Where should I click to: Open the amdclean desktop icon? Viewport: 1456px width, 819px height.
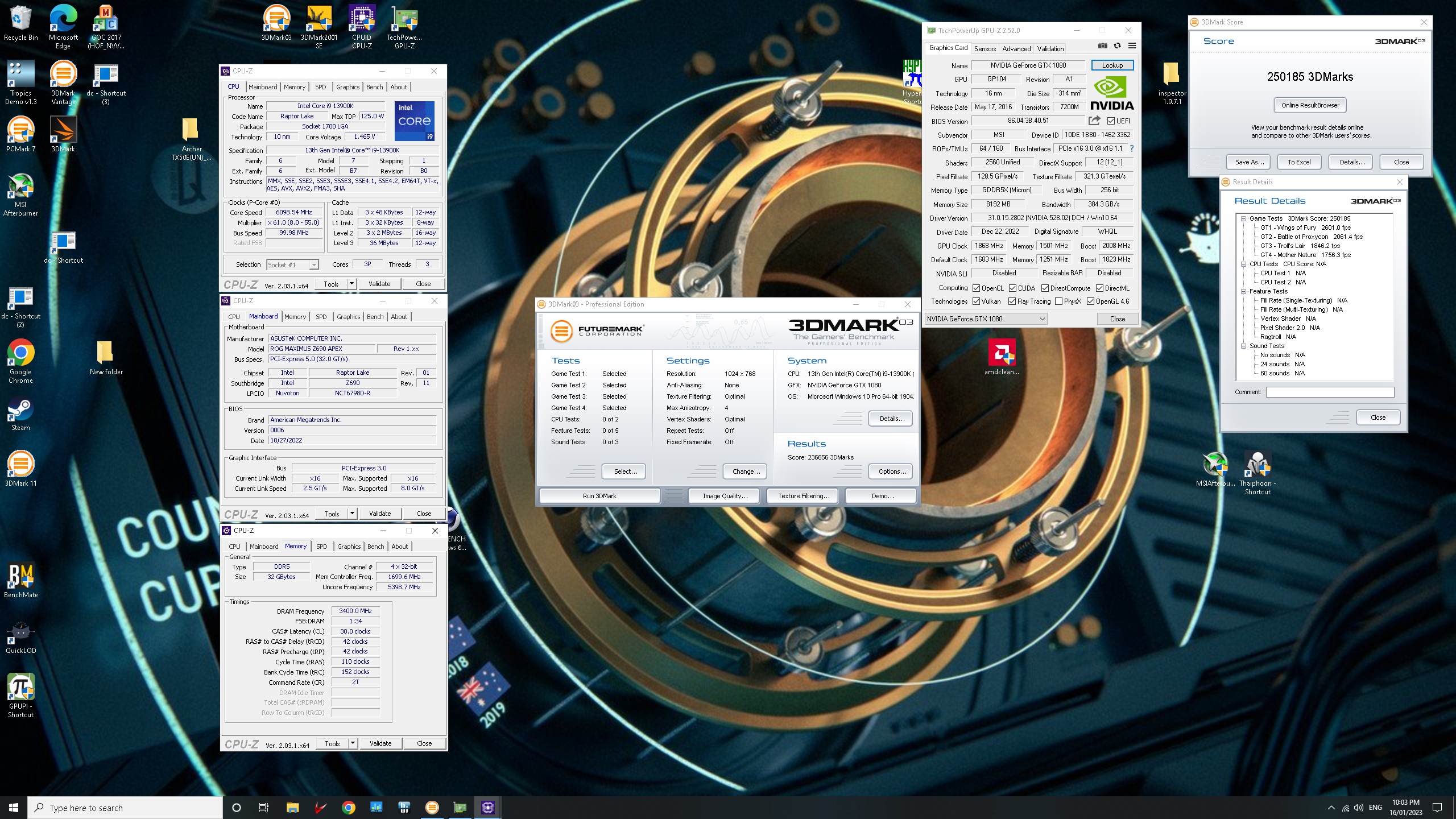coord(1002,358)
